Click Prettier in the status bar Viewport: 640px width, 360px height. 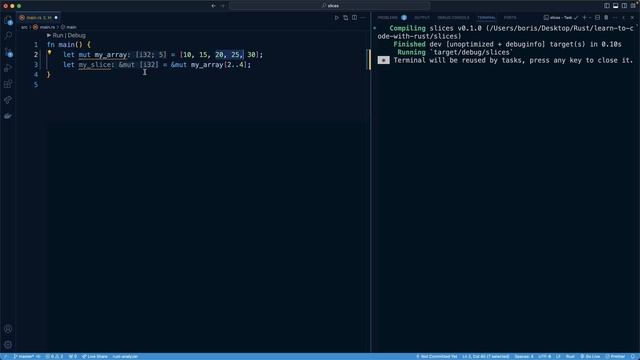coord(615,356)
